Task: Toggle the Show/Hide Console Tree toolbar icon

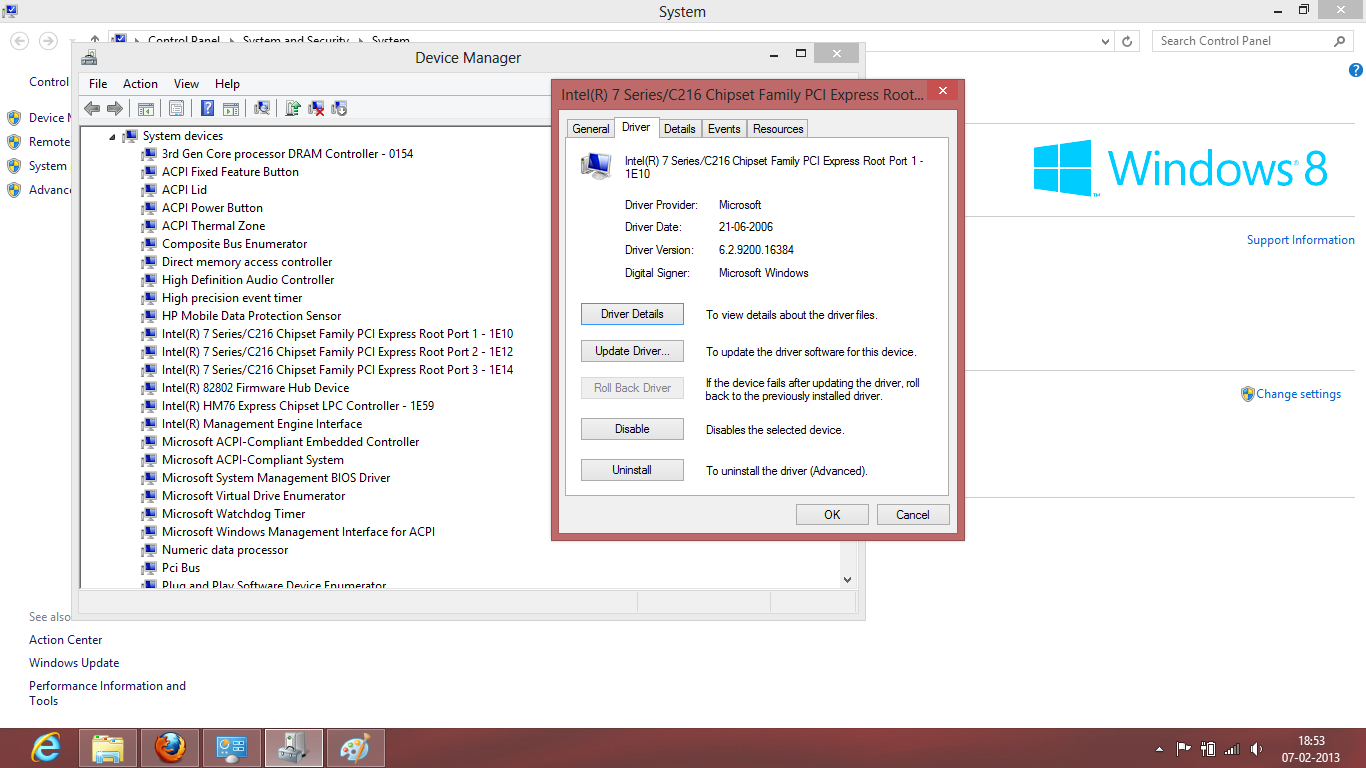Action: (x=146, y=108)
